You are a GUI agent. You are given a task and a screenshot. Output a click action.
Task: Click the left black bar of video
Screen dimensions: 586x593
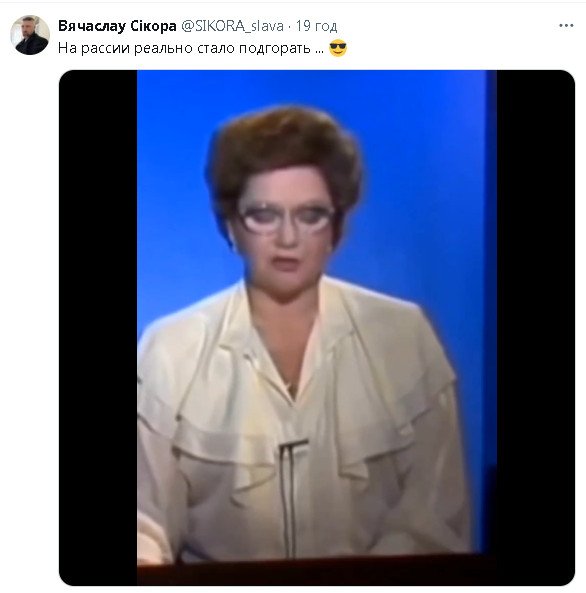coord(98,328)
